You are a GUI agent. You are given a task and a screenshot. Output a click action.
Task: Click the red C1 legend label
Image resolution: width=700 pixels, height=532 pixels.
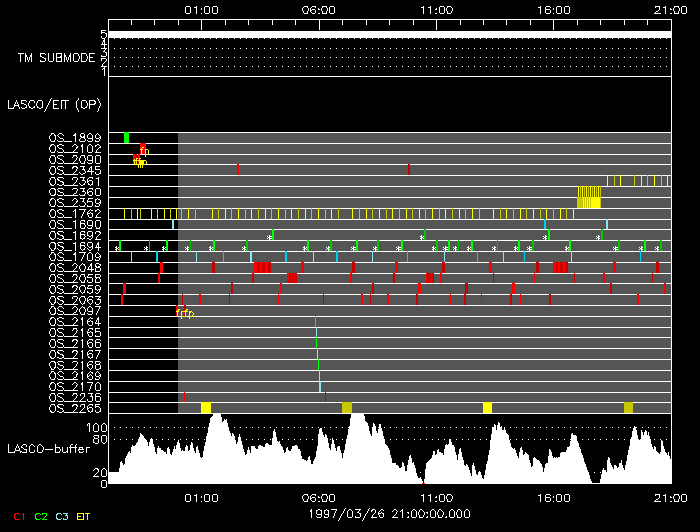tap(18, 516)
